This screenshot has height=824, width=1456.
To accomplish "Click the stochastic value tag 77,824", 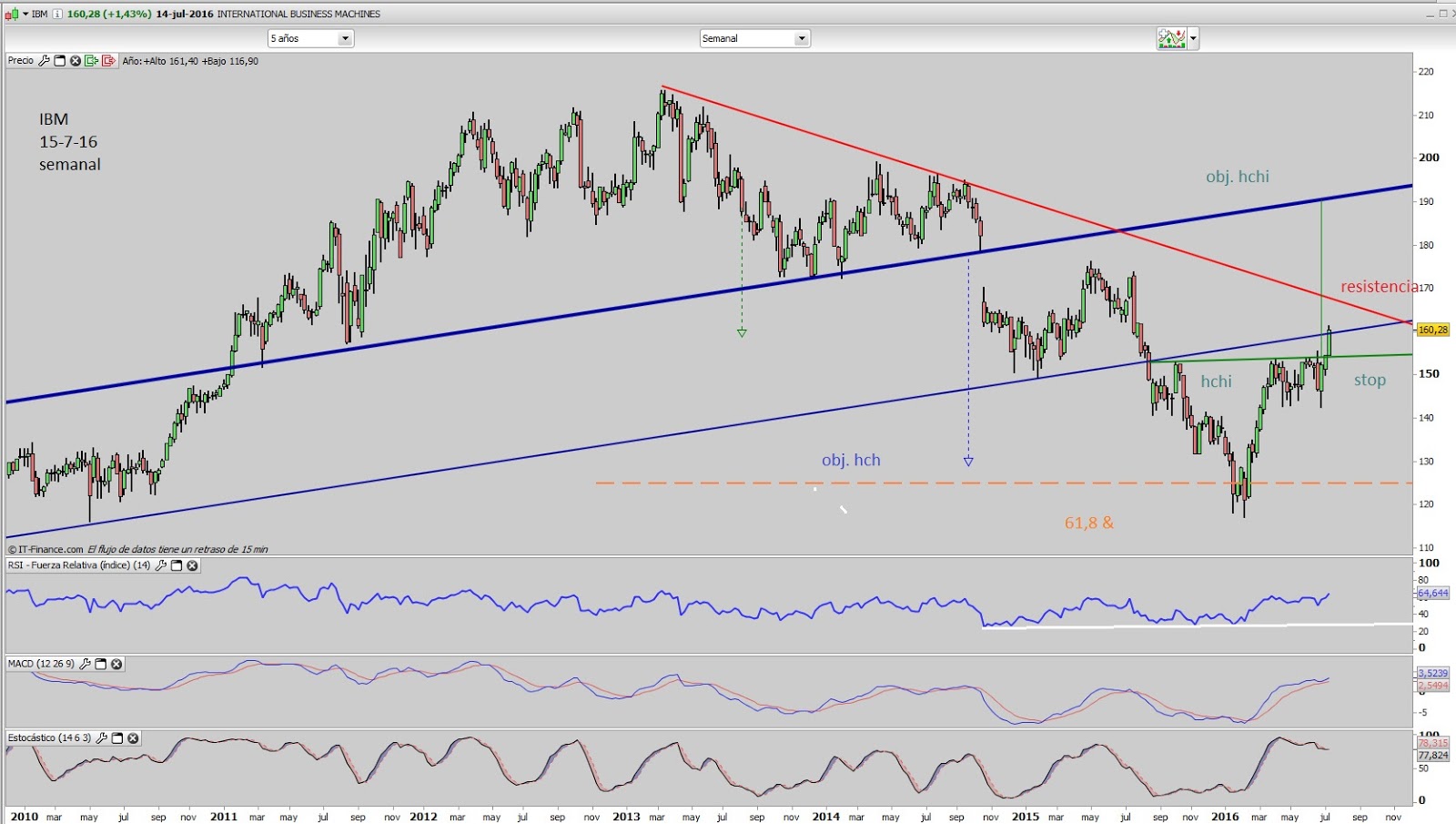I will [1432, 755].
